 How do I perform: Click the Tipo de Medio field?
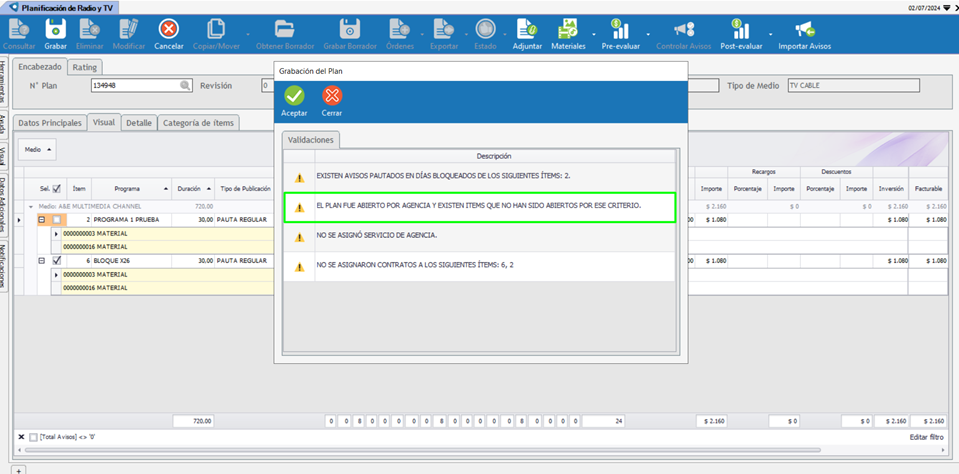[x=853, y=86]
